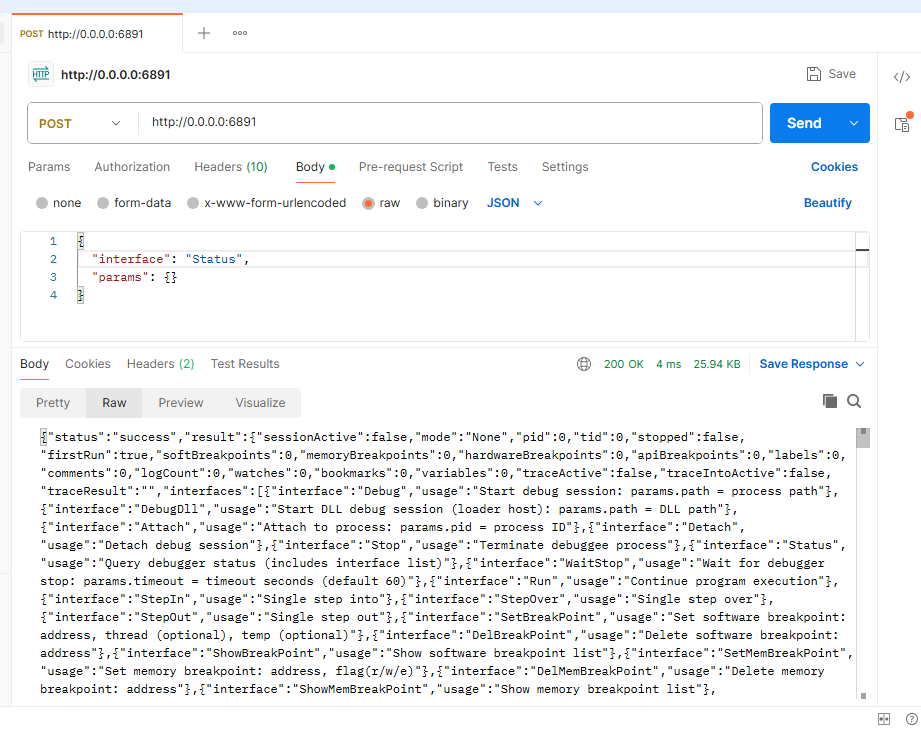
Task: Search within the response body
Action: click(x=854, y=401)
